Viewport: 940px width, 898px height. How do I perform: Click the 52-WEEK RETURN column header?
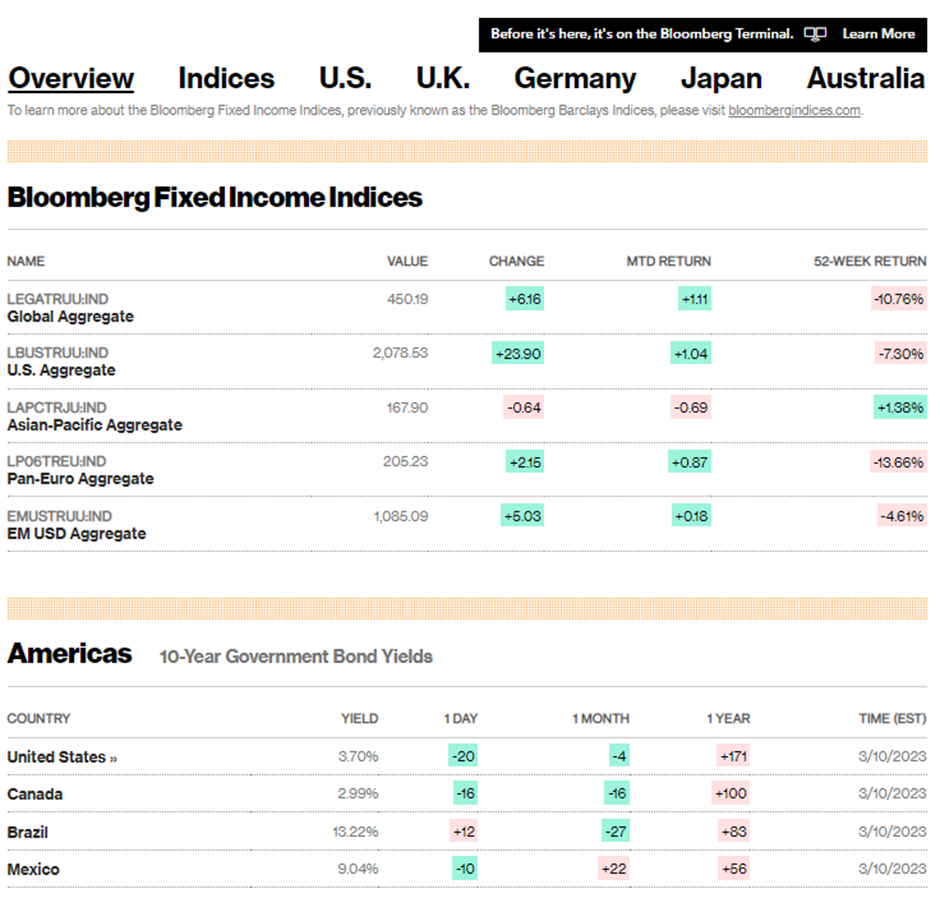tap(870, 261)
